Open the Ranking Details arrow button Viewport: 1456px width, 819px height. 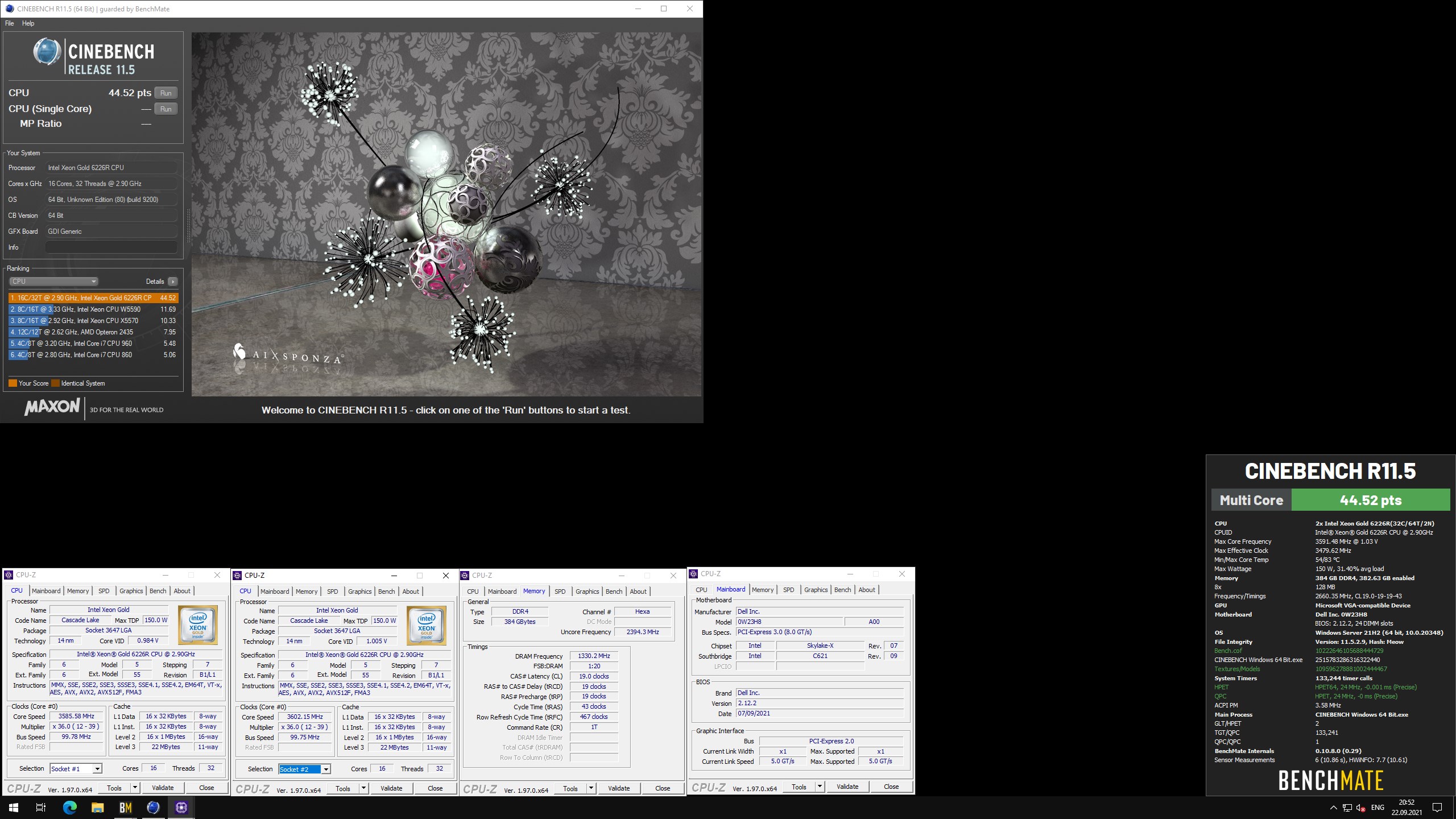pos(173,282)
